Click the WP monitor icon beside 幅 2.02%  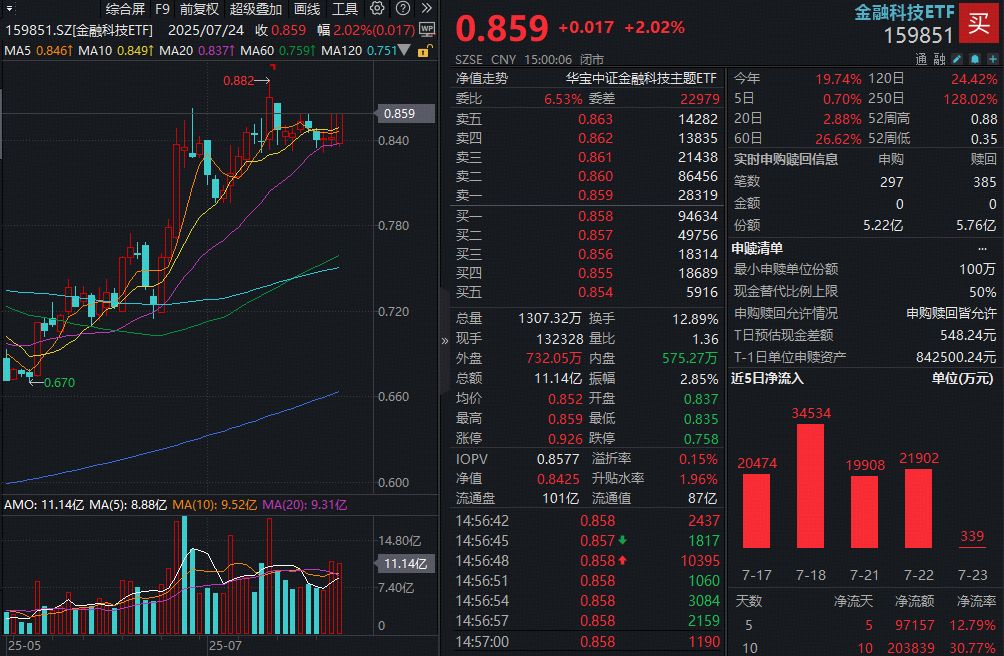[x=427, y=29]
